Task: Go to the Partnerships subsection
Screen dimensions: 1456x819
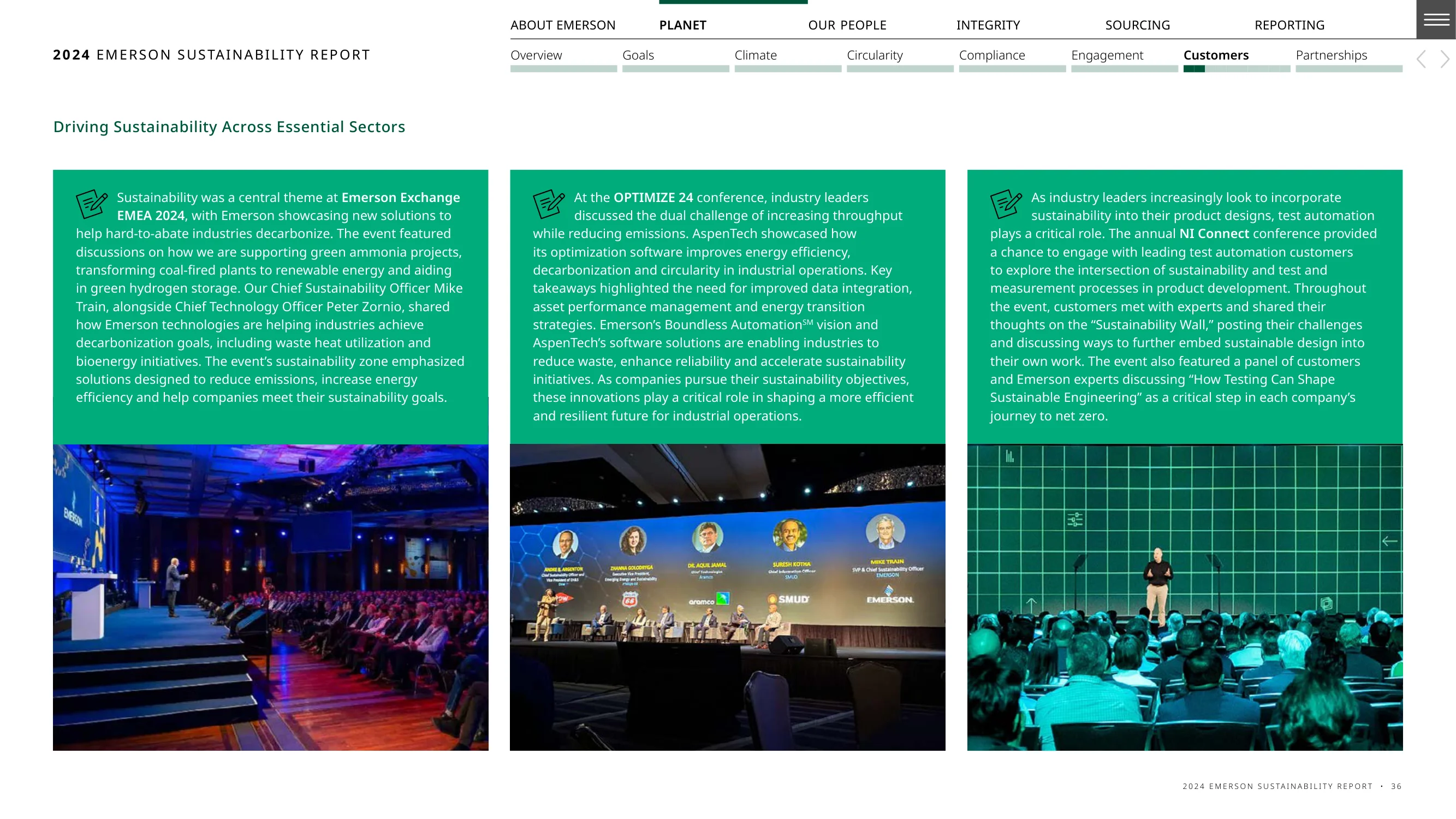Action: pos(1331,55)
